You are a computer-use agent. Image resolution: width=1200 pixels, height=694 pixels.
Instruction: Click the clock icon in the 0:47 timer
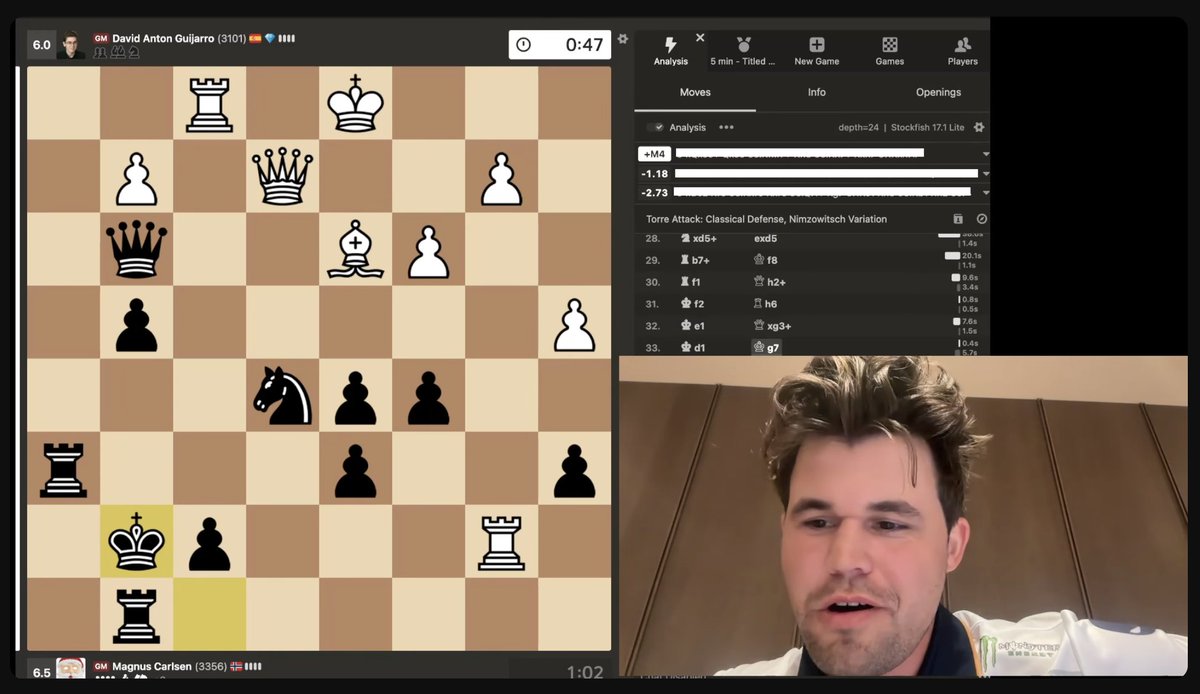(x=523, y=45)
